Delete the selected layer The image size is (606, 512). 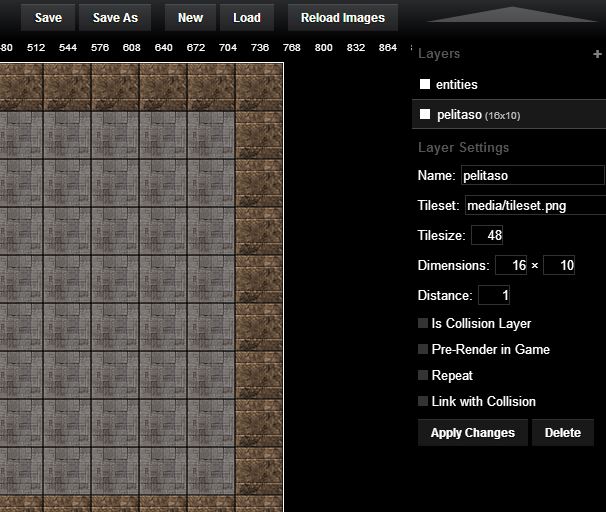563,433
